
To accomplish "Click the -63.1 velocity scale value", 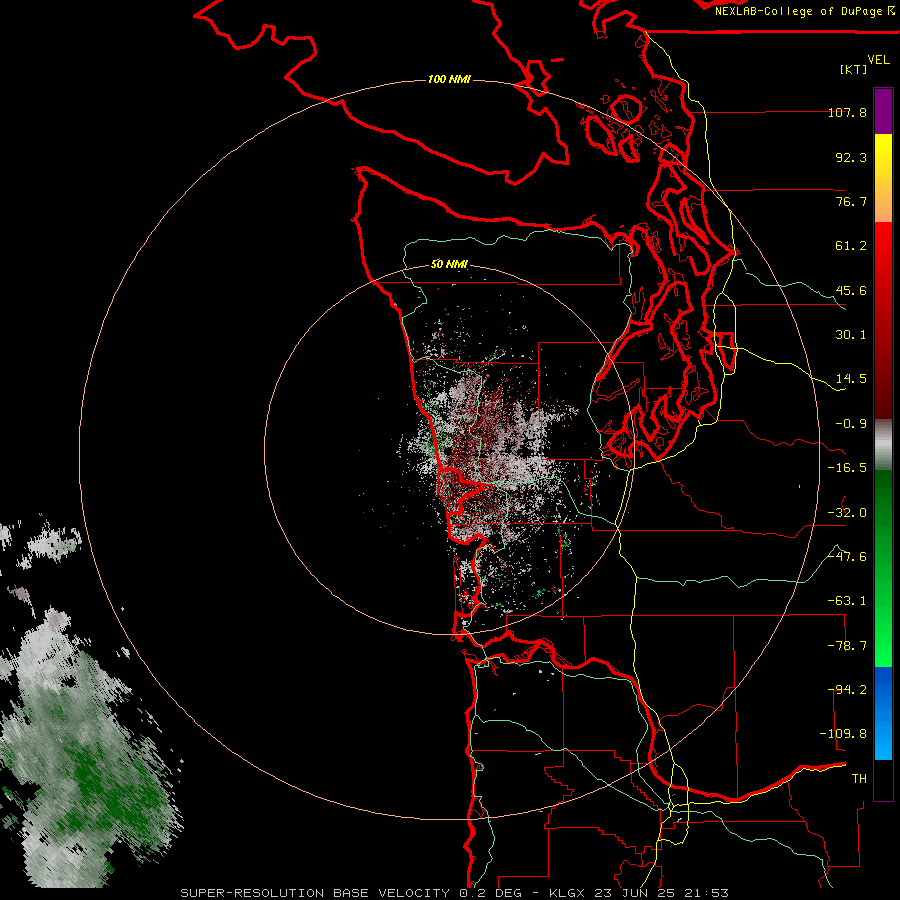I will pyautogui.click(x=847, y=601).
